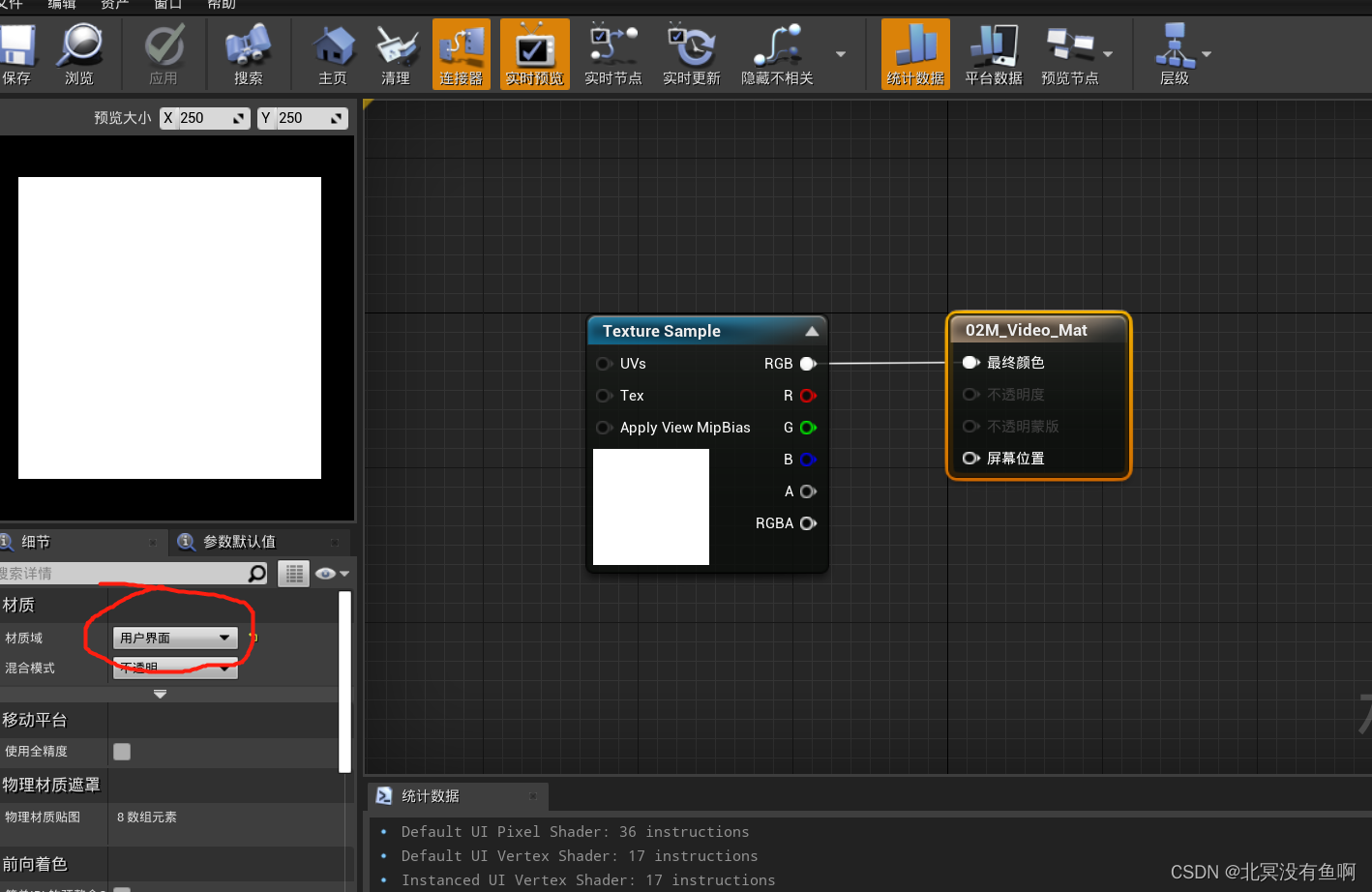Image resolution: width=1372 pixels, height=892 pixels.
Task: Toggle 统计数据 stats toolbar button
Action: (x=915, y=54)
